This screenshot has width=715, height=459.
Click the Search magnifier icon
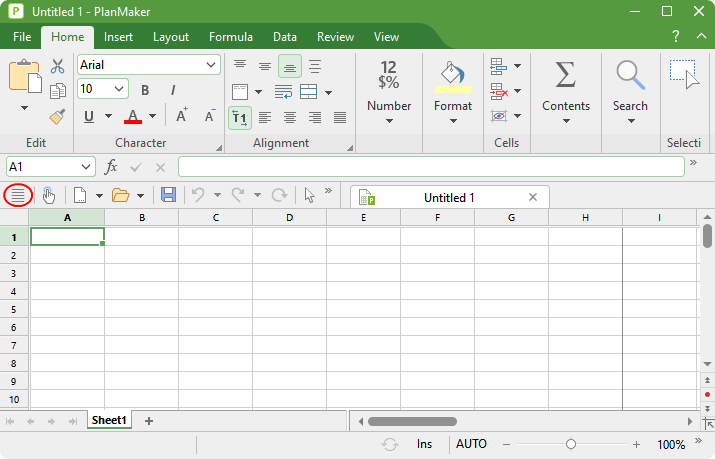click(630, 75)
